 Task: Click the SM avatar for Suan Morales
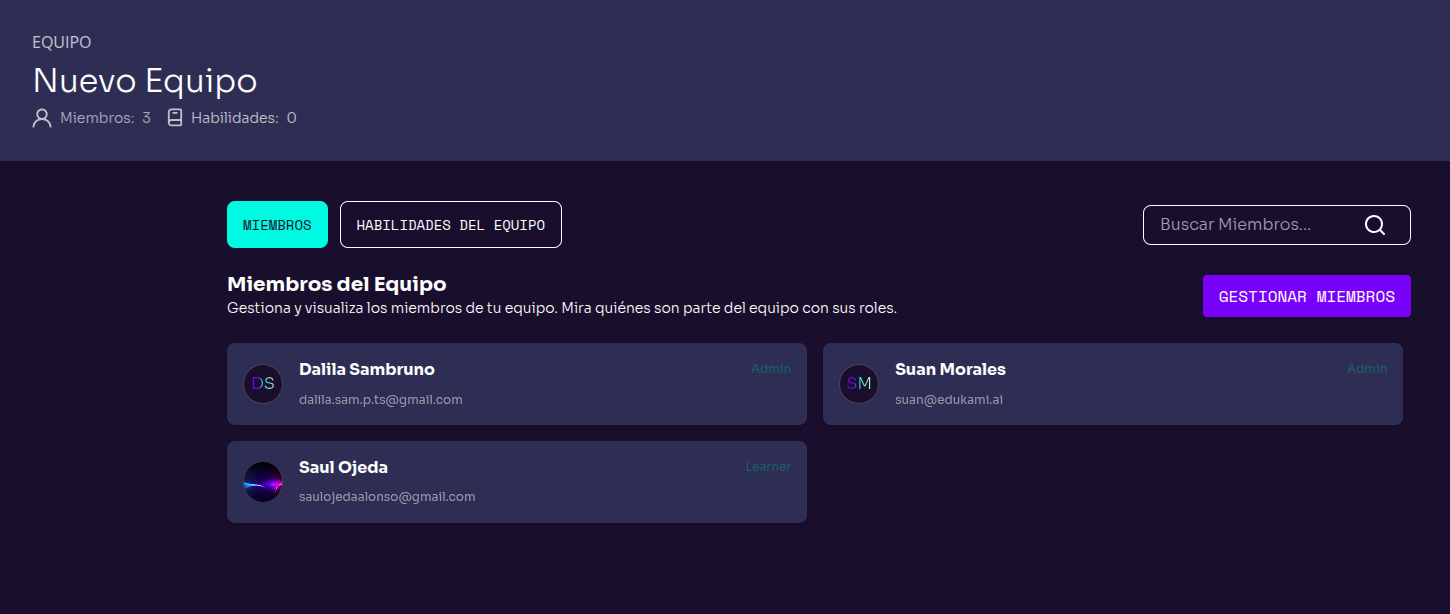[x=859, y=384]
